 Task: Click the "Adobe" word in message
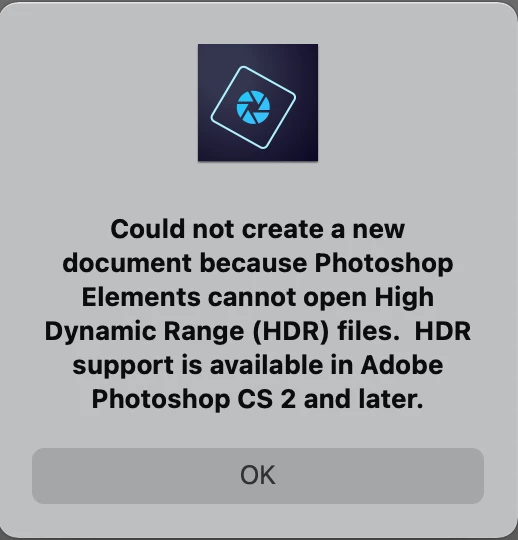click(402, 365)
